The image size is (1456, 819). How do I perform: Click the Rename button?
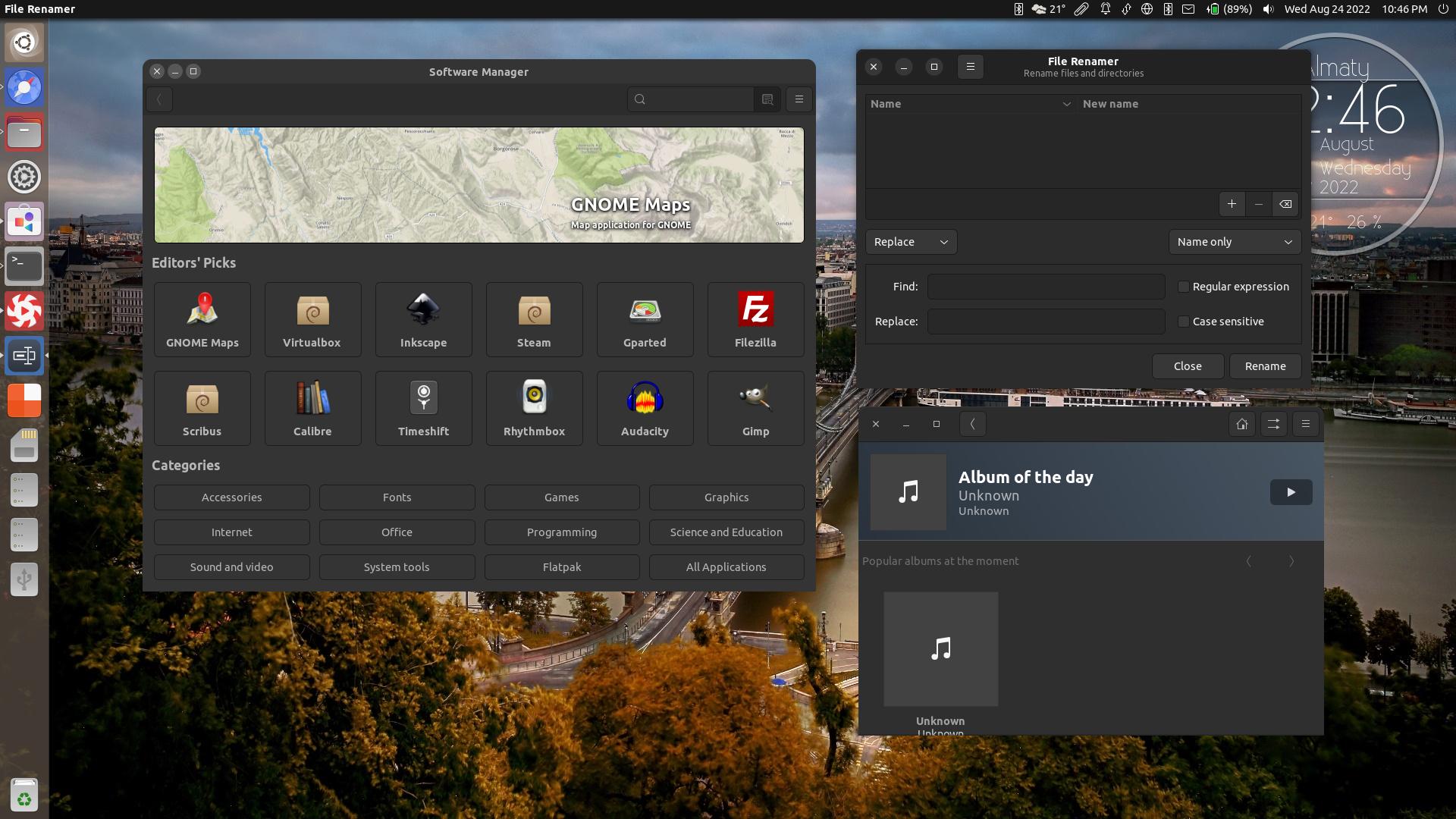1265,366
